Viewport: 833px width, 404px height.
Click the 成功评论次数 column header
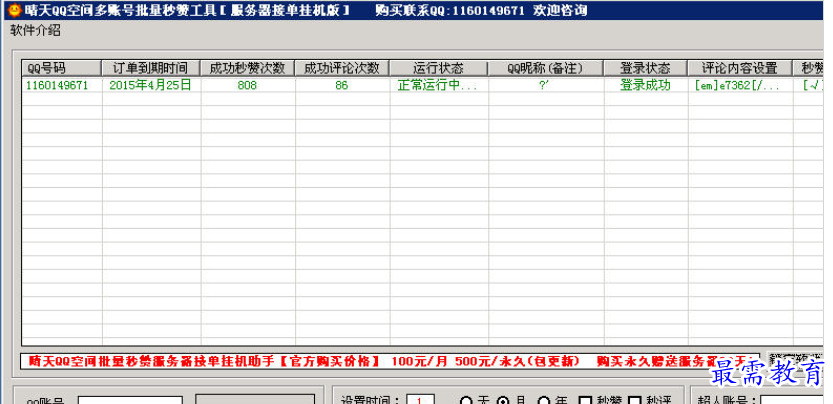coord(342,68)
